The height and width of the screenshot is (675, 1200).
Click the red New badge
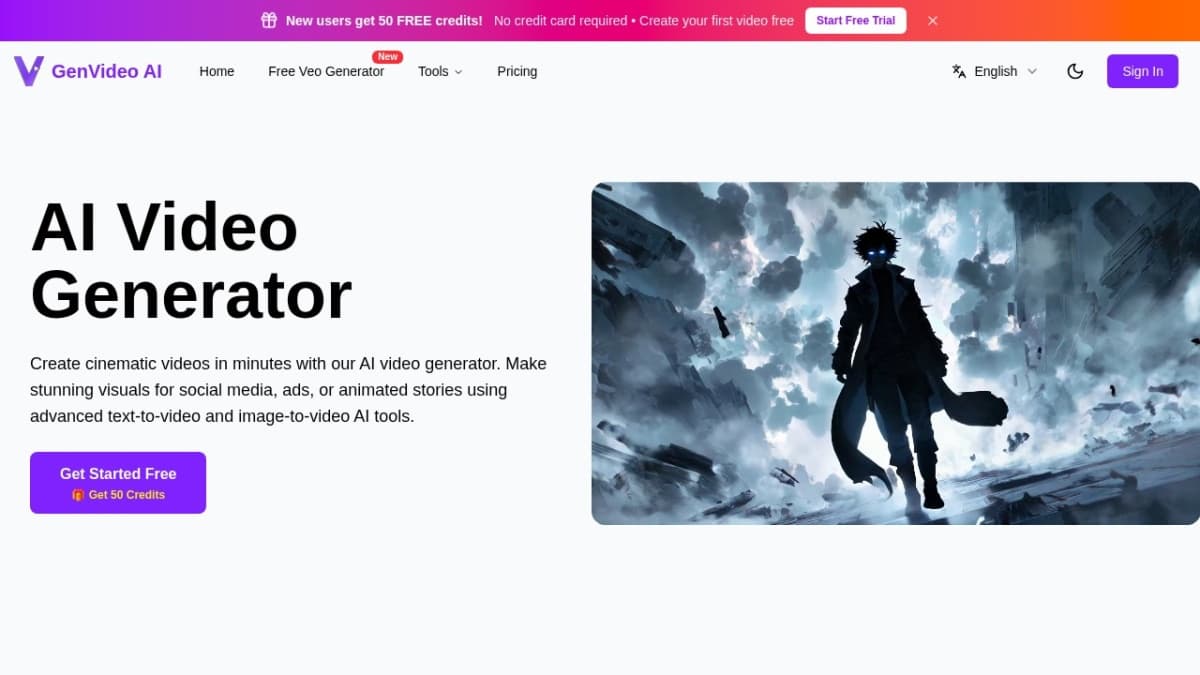click(x=387, y=57)
